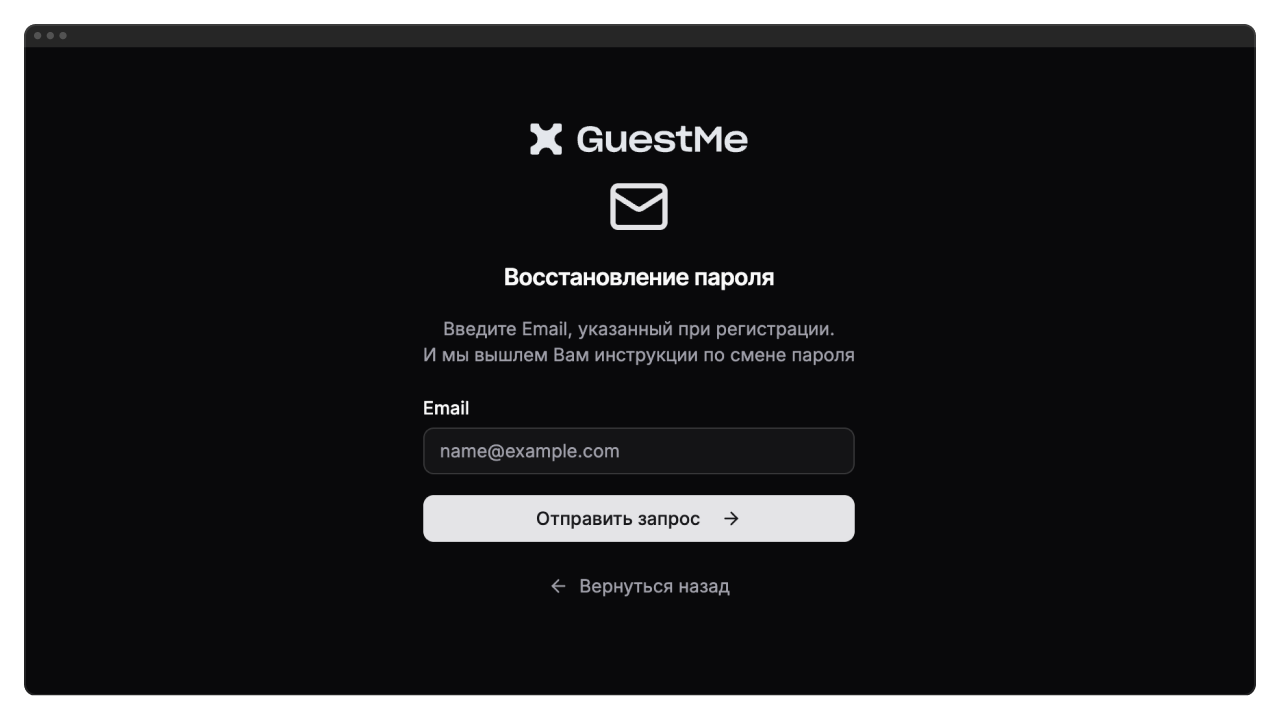Click the second window control dot
Screen dimensions: 1280x720
50,36
